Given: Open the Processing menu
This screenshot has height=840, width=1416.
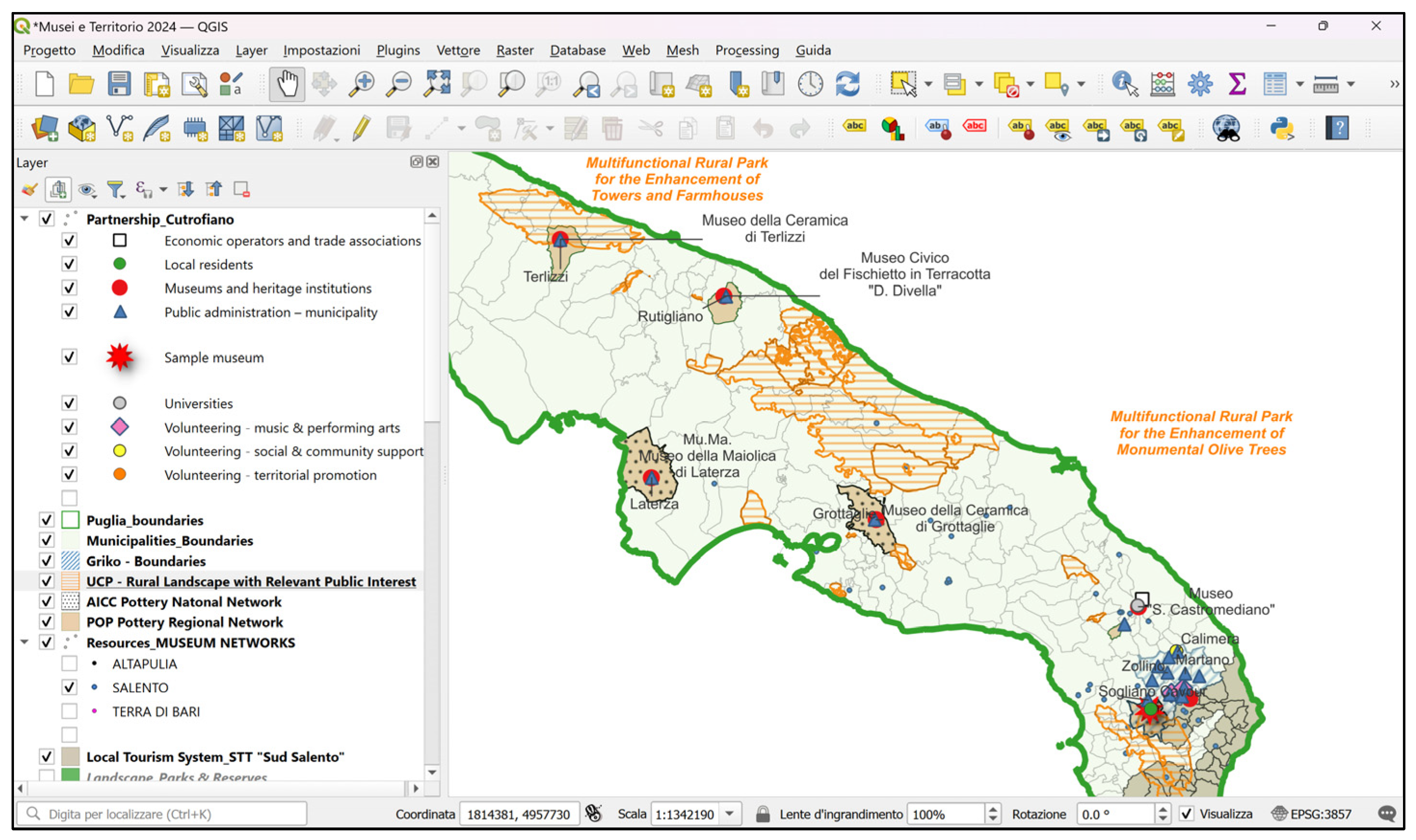Looking at the screenshot, I should (746, 51).
